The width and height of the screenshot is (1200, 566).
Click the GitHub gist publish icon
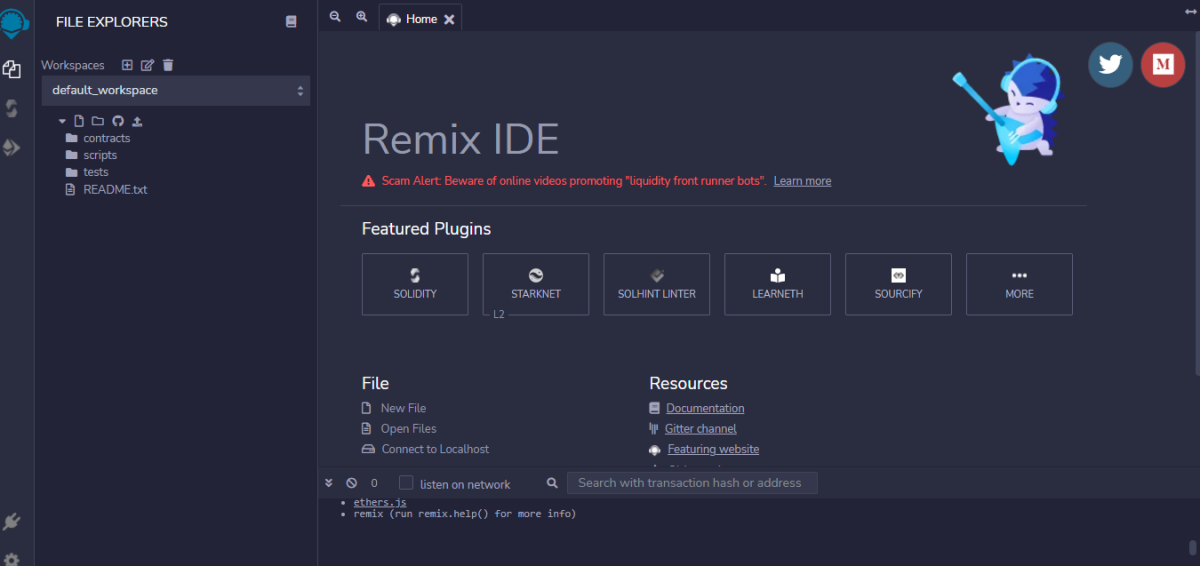pos(117,121)
